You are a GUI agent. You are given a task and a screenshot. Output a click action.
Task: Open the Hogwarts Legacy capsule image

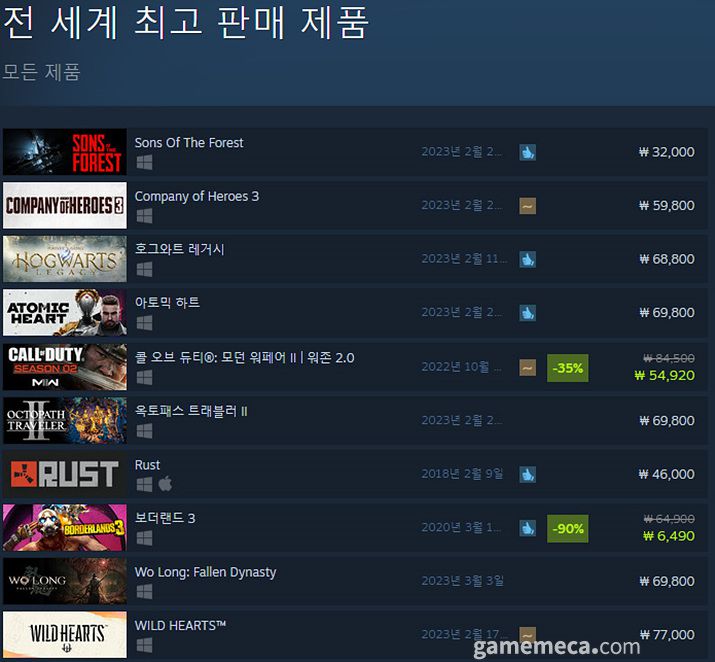click(x=65, y=259)
